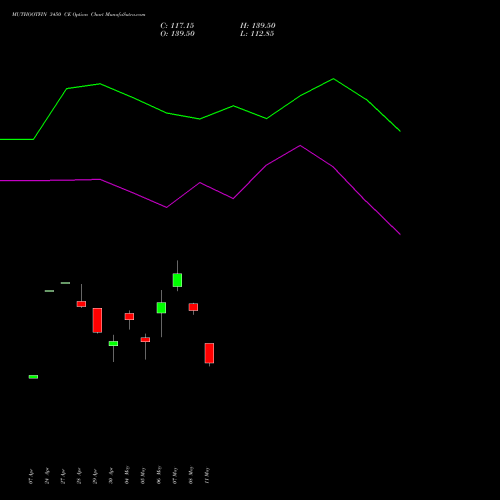Click the 24 Apr date label
The image size is (500, 500).
(x=47, y=476)
